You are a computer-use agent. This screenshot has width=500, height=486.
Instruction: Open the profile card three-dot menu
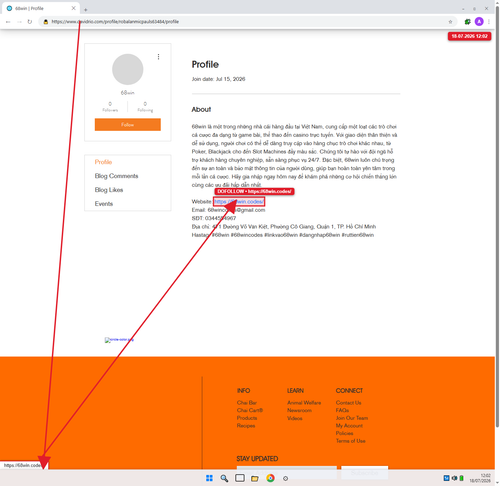point(158,57)
